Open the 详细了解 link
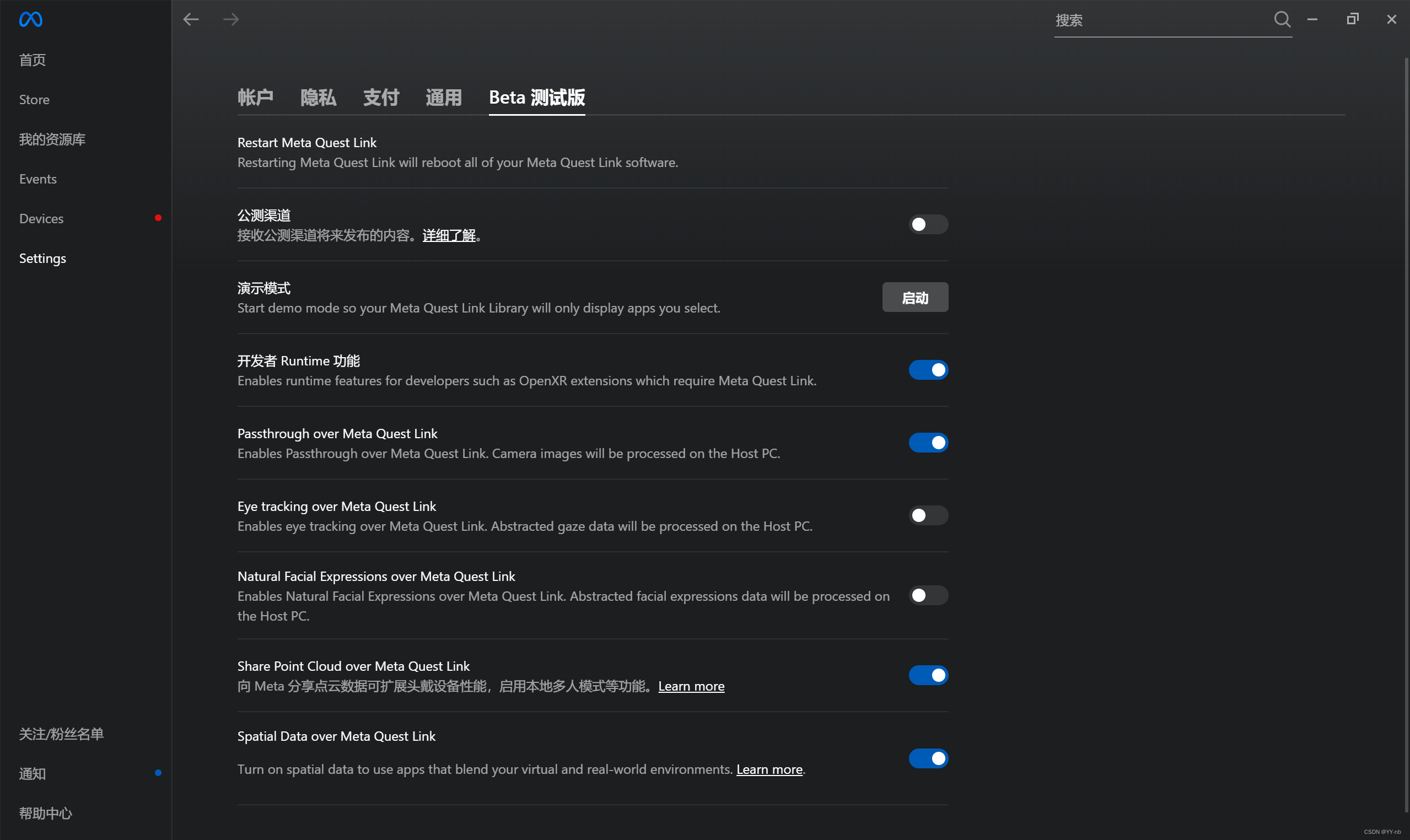Image resolution: width=1410 pixels, height=840 pixels. coord(449,235)
